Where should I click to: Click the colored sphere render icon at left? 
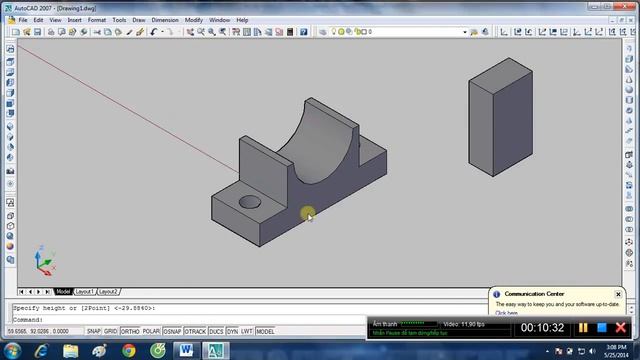[10, 247]
